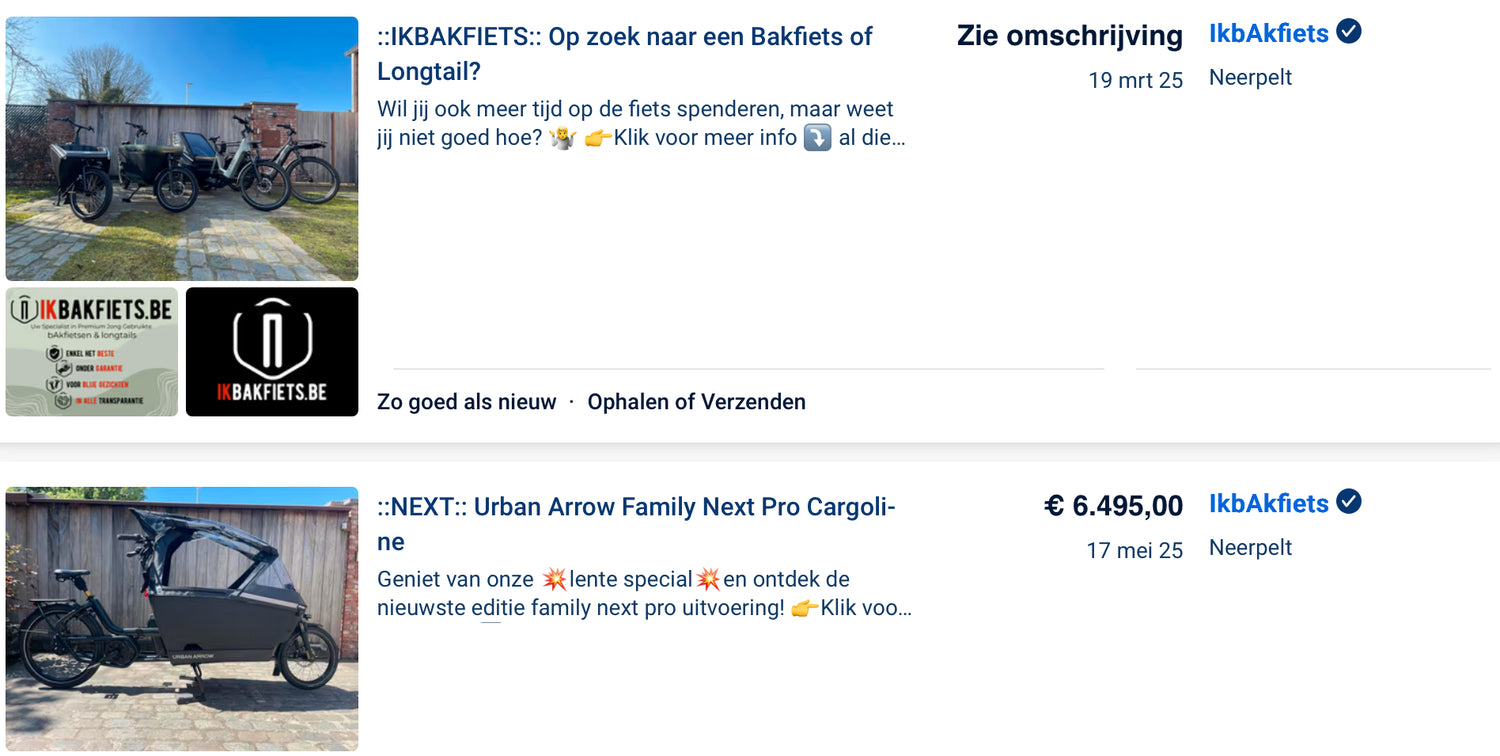
Task: Click 'Ophalen of Verzenden' delivery label
Action: click(696, 402)
